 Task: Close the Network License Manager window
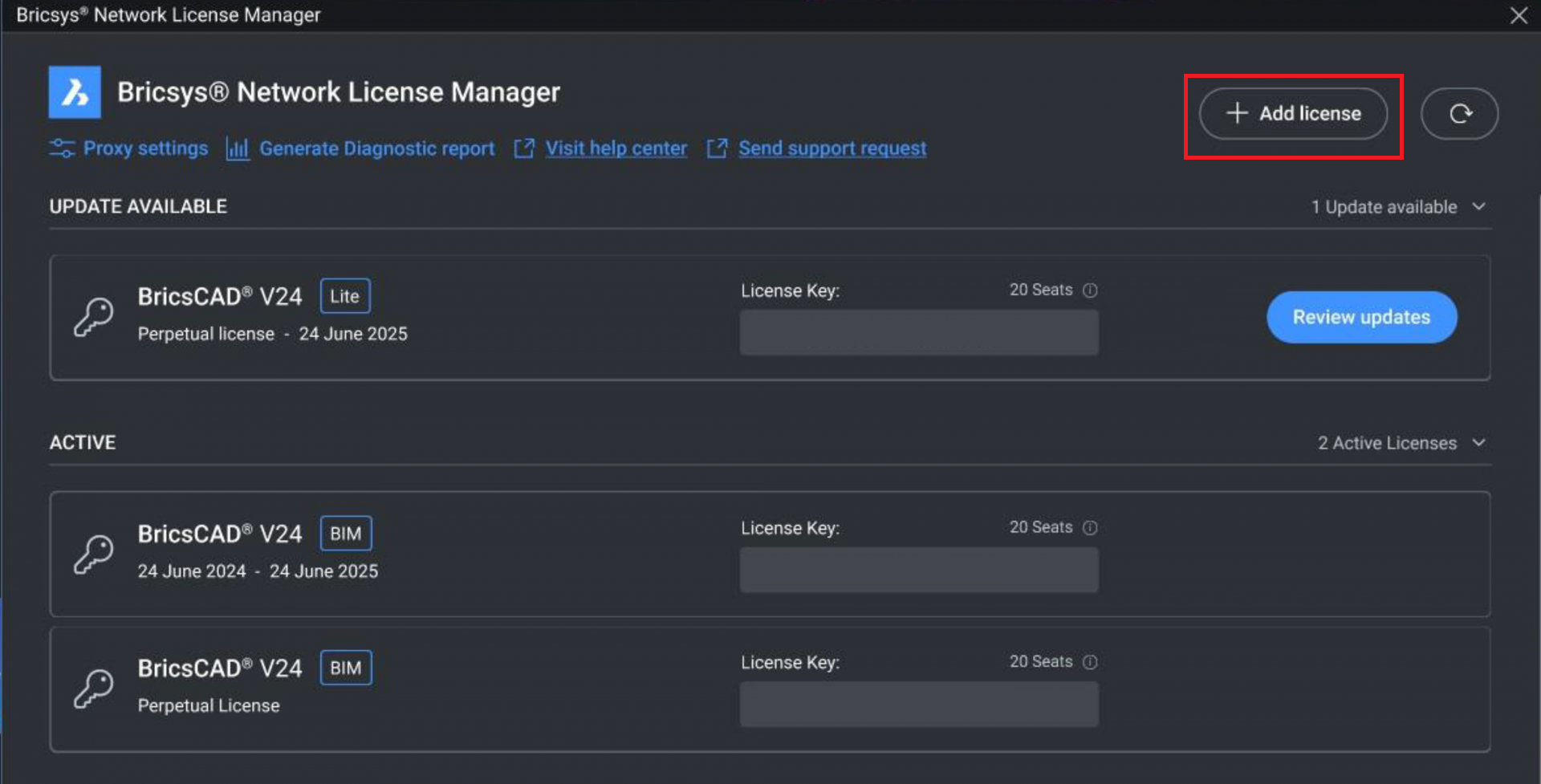click(1519, 15)
